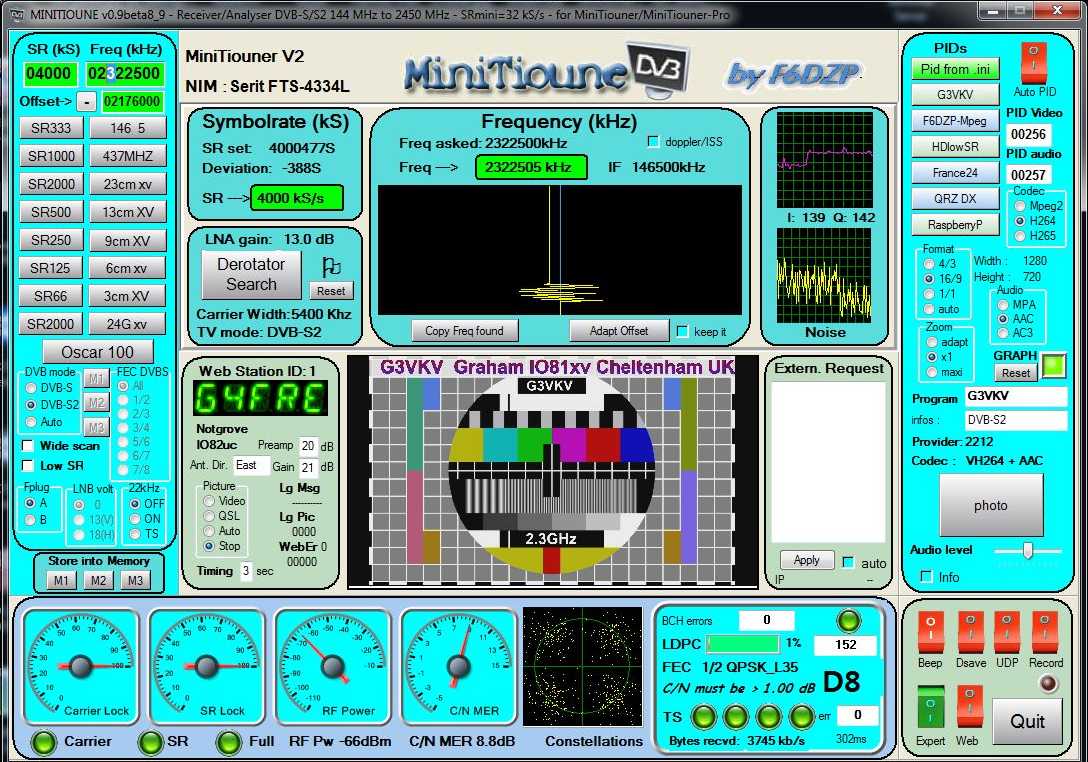The height and width of the screenshot is (762, 1088).
Task: Select 22kHz ON radio button
Action: click(135, 518)
